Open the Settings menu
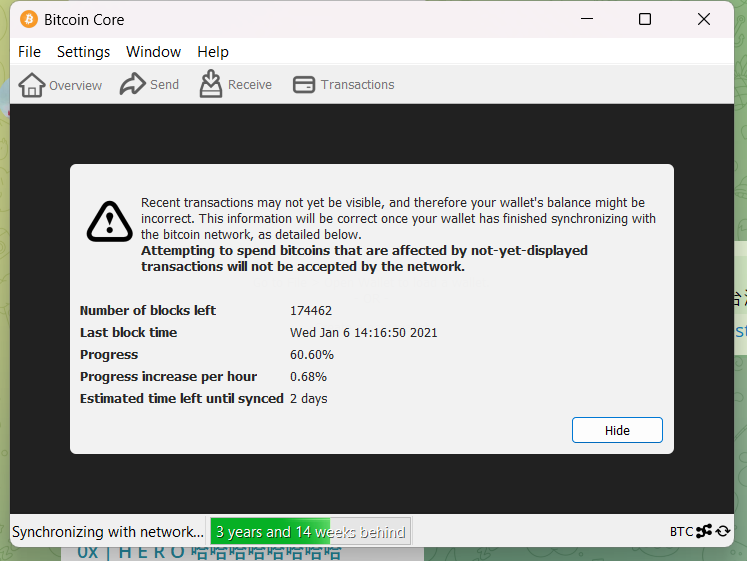 tap(83, 51)
